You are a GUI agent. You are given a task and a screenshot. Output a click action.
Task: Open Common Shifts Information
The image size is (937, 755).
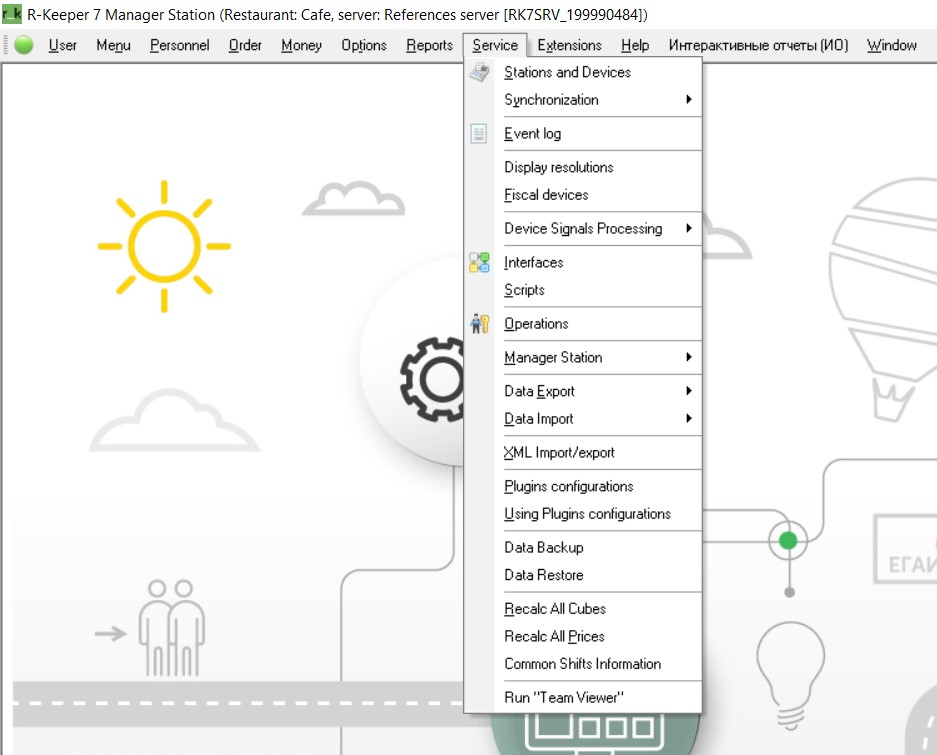point(583,664)
